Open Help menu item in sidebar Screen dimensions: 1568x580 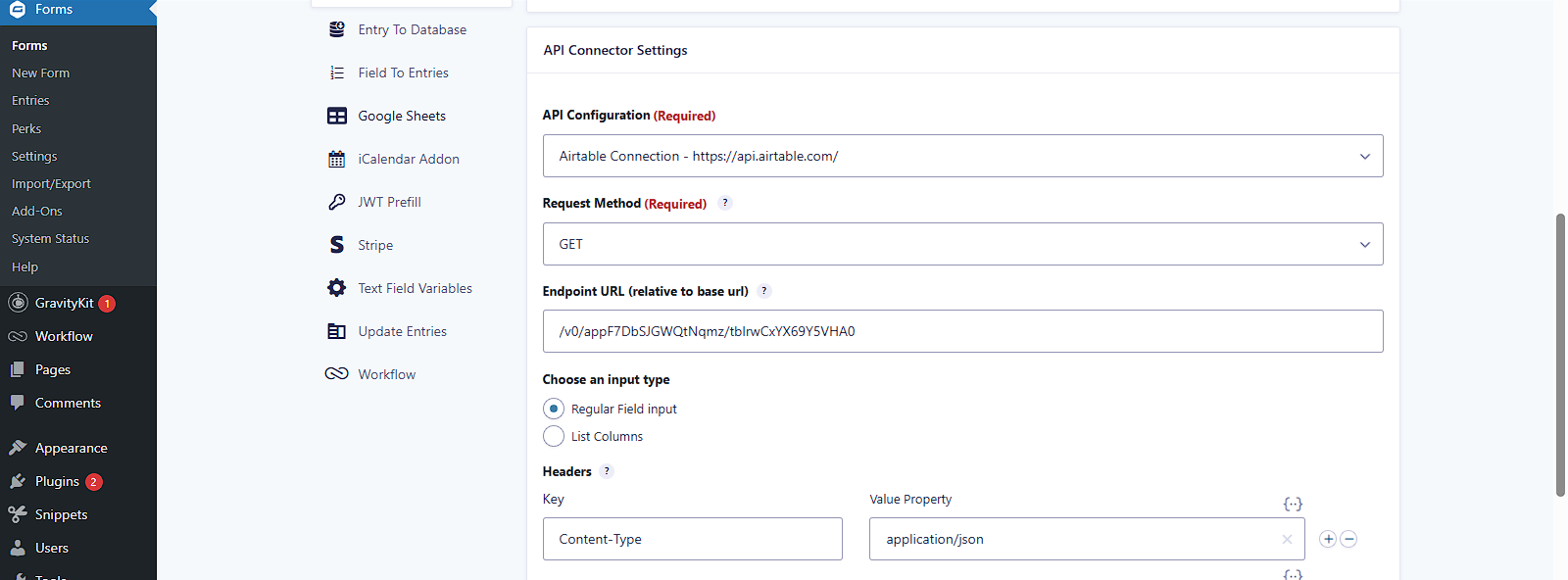tap(24, 266)
